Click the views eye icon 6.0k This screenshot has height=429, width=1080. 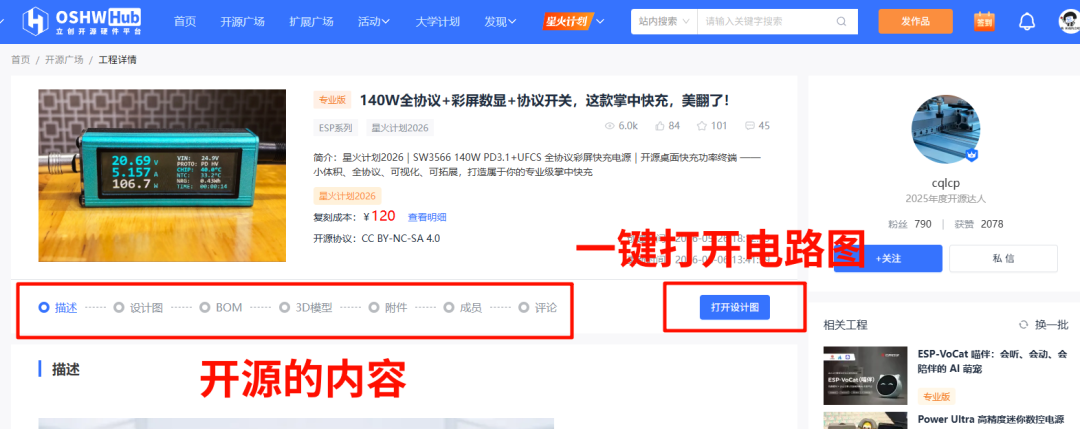pos(609,126)
